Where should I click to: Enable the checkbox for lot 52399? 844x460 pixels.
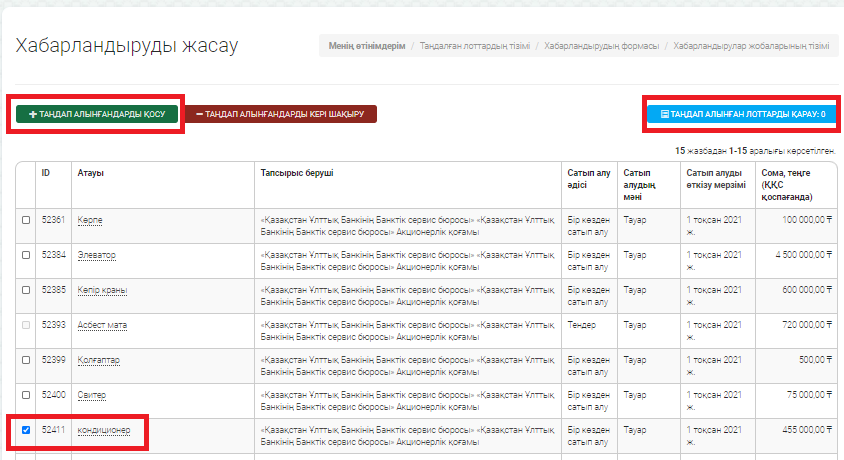coord(26,360)
